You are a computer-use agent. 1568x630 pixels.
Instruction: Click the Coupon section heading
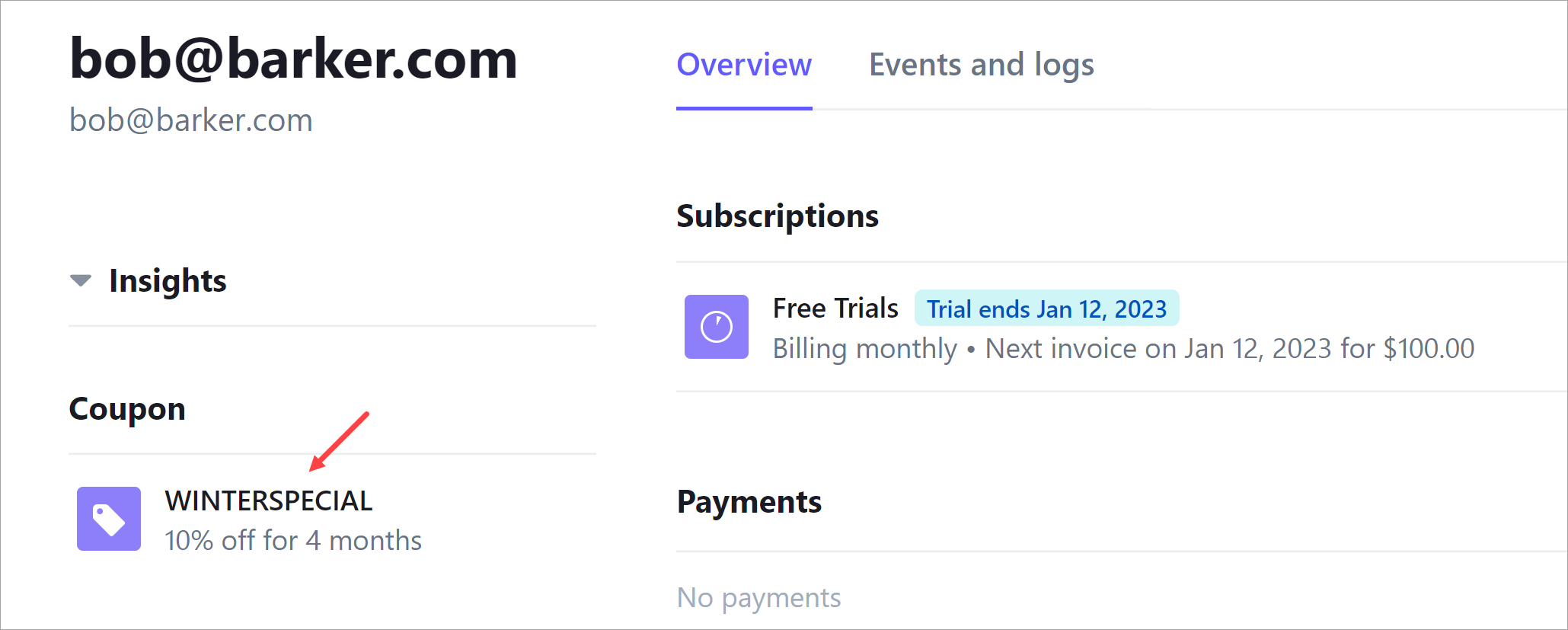pos(127,410)
